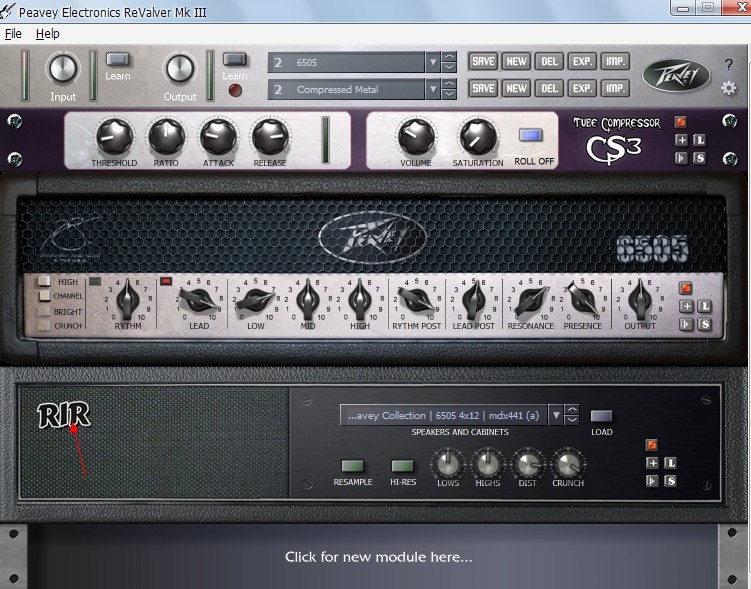751x589 pixels.
Task: Click the LEAD gain knob on amp
Action: point(199,301)
